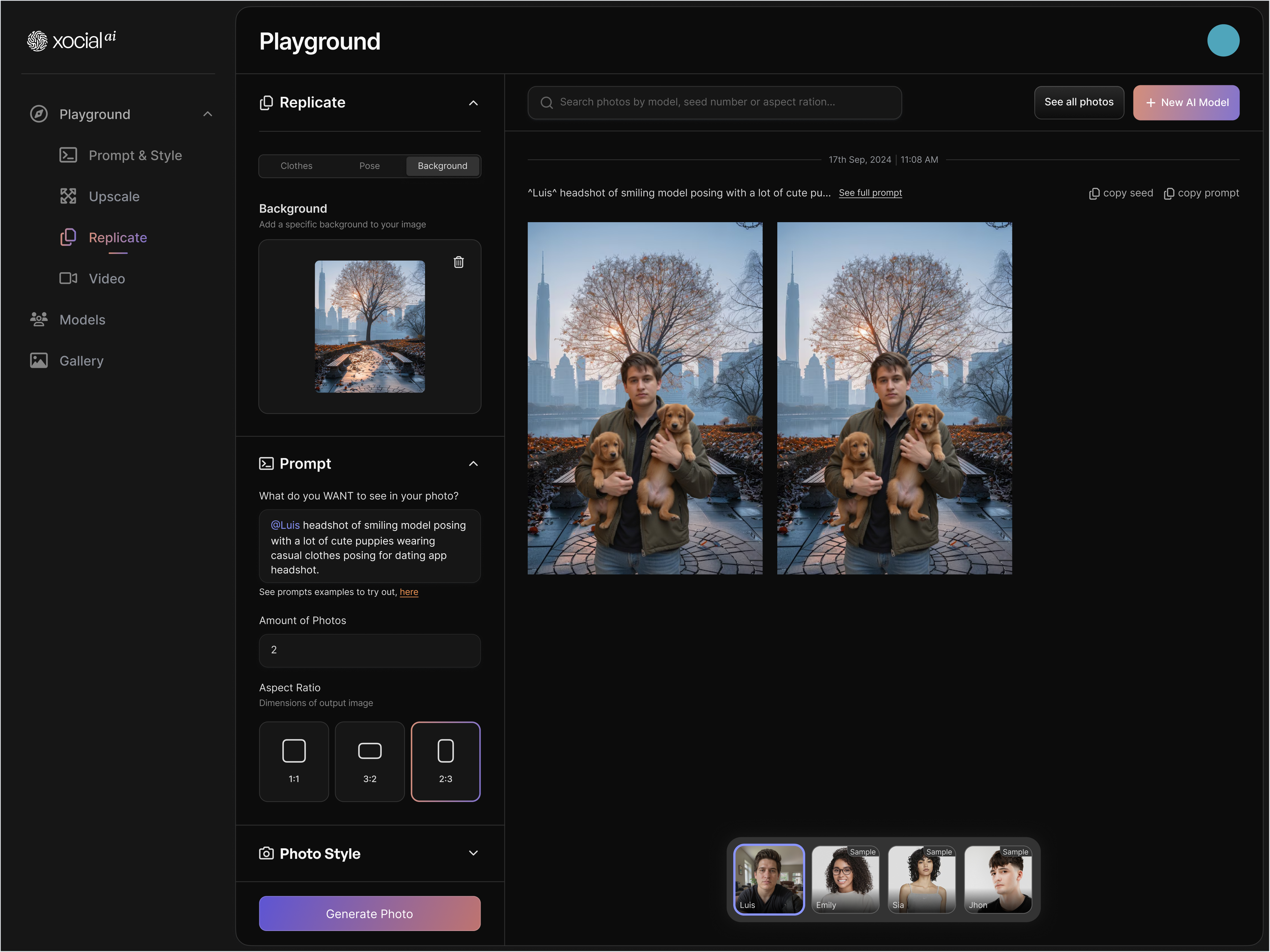Click the prompt text area
This screenshot has width=1270, height=952.
(370, 546)
